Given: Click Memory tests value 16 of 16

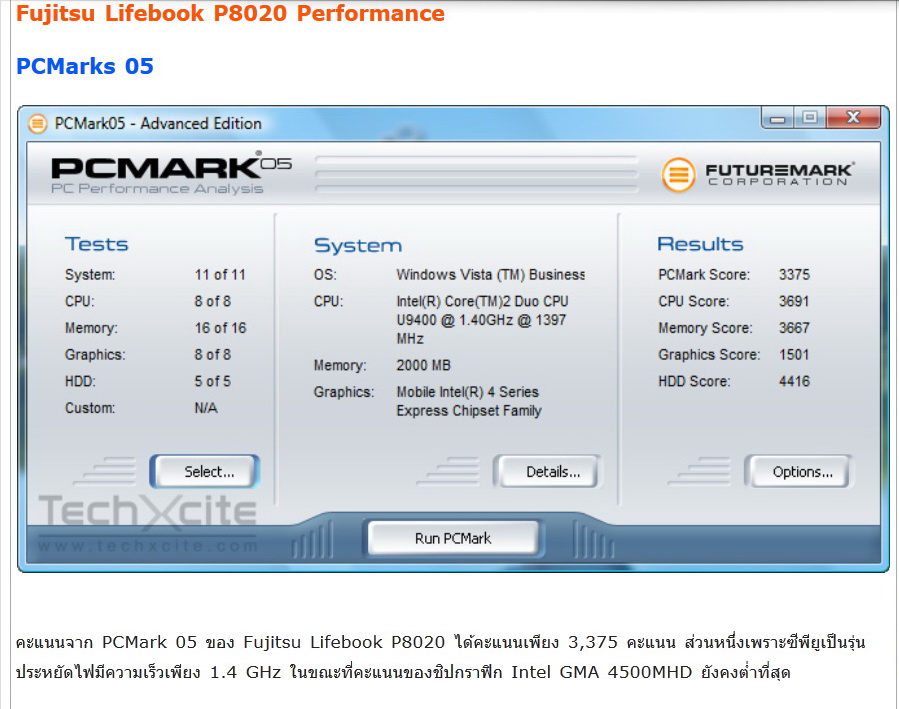Looking at the screenshot, I should (x=220, y=328).
